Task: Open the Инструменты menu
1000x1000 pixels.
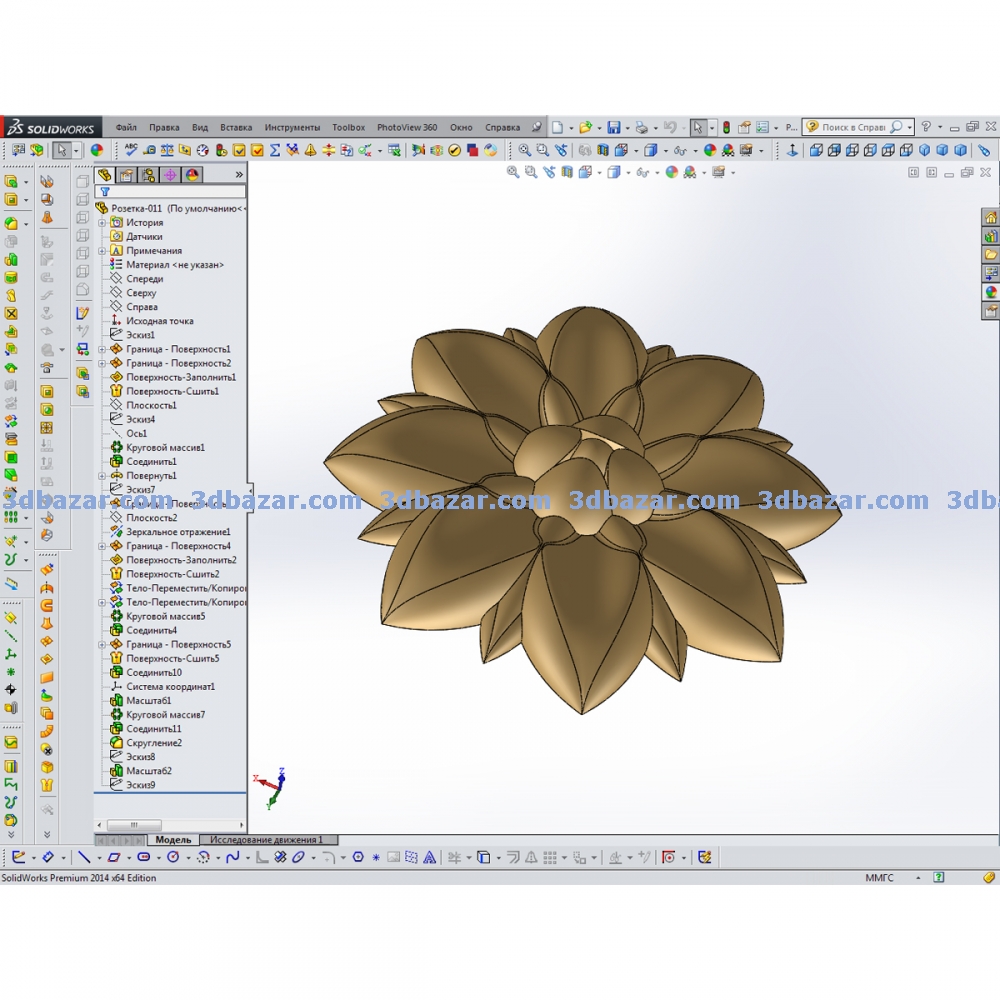Action: pos(292,128)
